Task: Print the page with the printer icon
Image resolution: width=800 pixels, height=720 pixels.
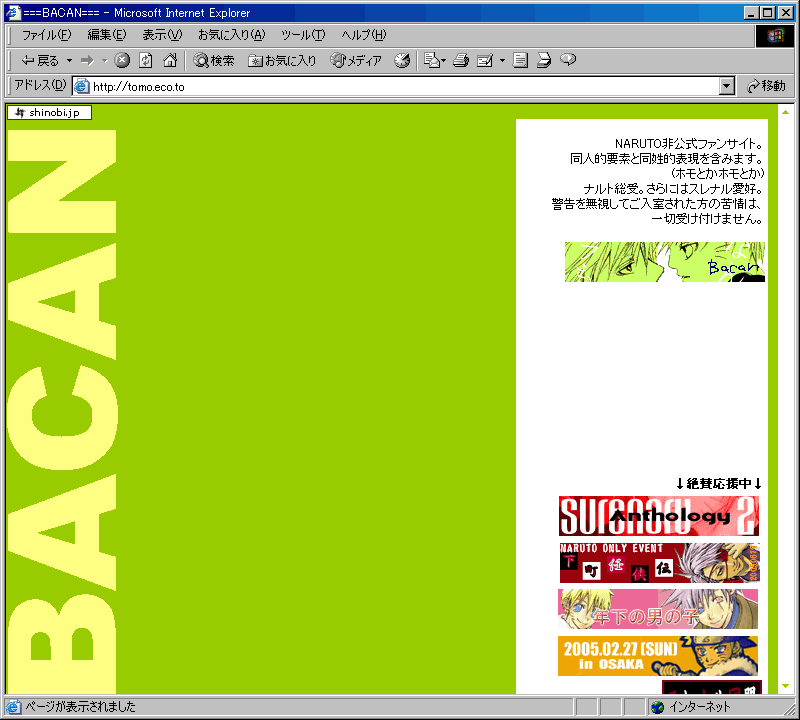Action: point(461,61)
